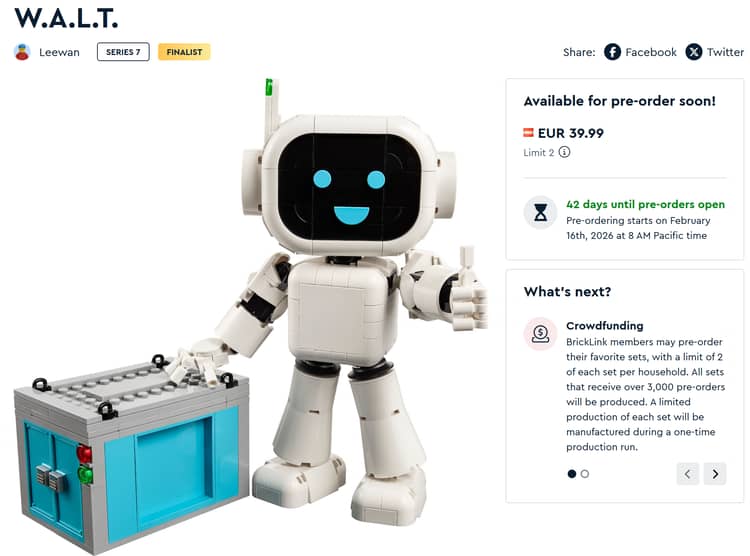Share via the Facebook text link
Image resolution: width=750 pixels, height=556 pixels.
coord(651,52)
